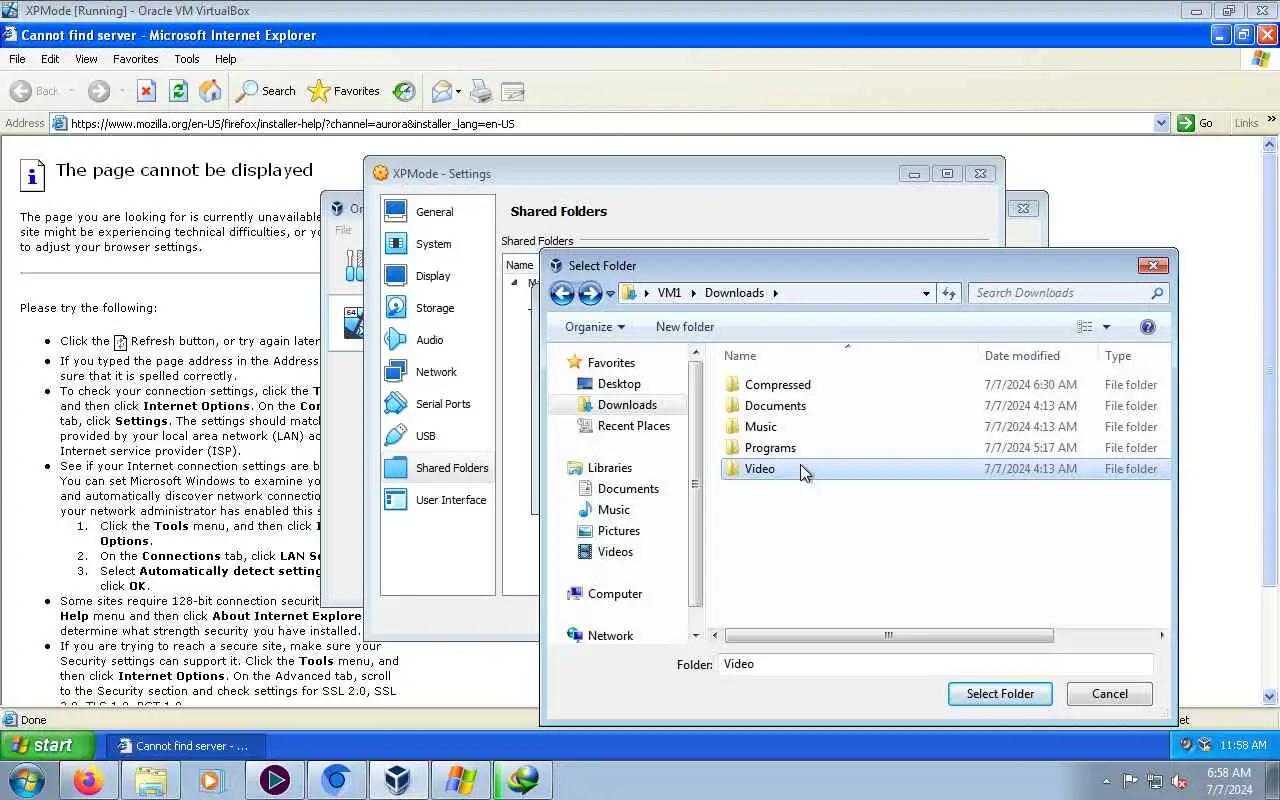Open the File menu in Internet Explorer
The width and height of the screenshot is (1280, 800).
coord(17,59)
